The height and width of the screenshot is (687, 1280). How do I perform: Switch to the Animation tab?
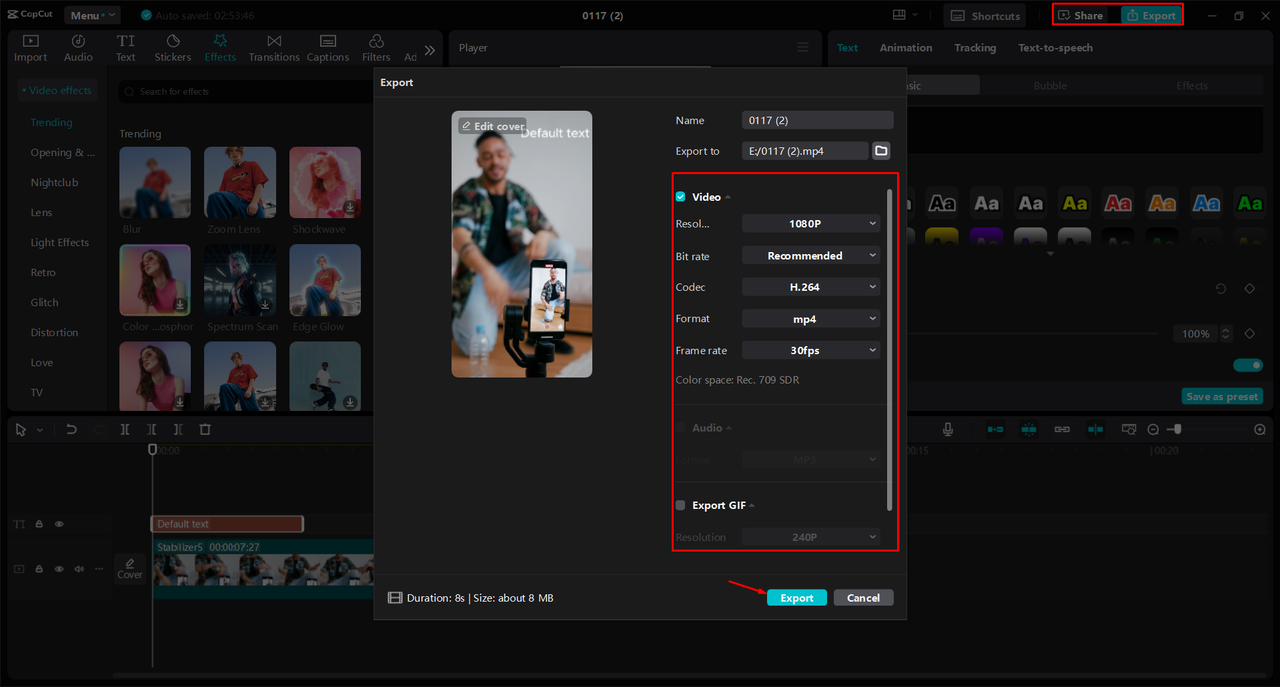click(906, 48)
